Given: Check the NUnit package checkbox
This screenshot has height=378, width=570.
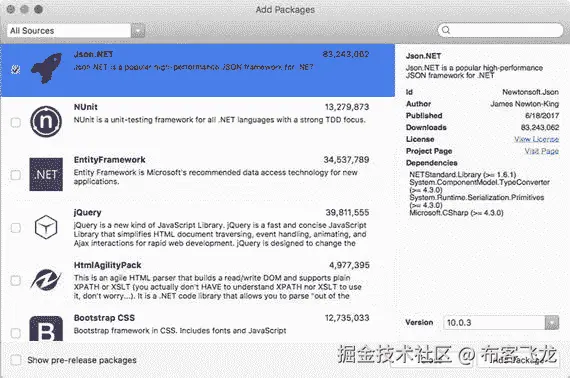Looking at the screenshot, I should pos(16,122).
